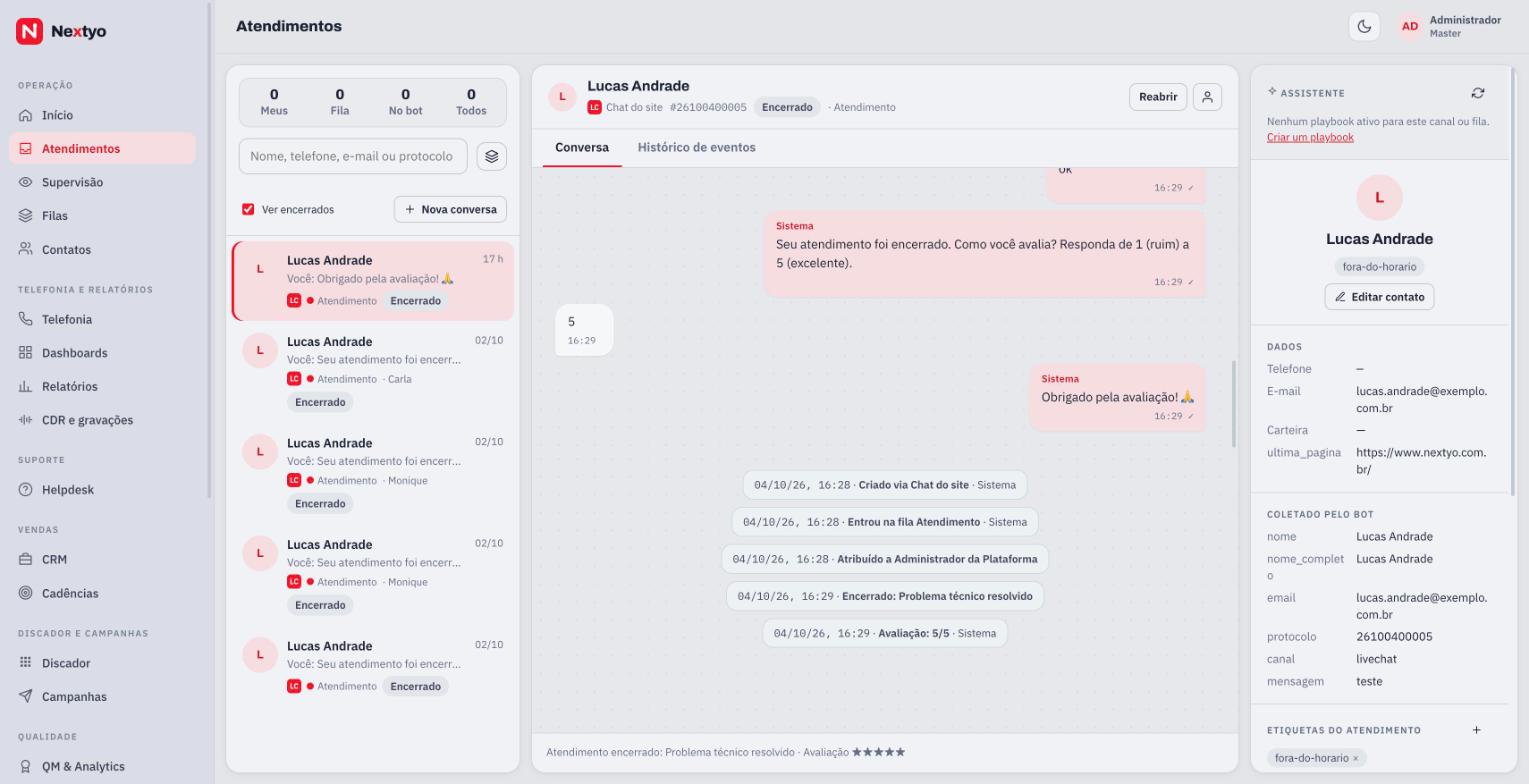This screenshot has height=784, width=1529.
Task: Click the Avaliação: 5/5 event entry
Action: tap(885, 633)
